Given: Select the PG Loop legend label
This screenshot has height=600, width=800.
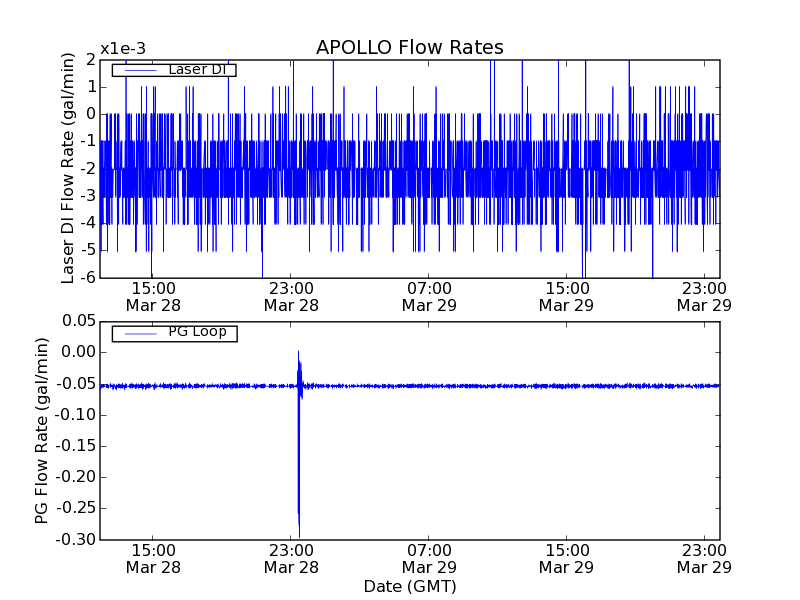Looking at the screenshot, I should pyautogui.click(x=197, y=332).
